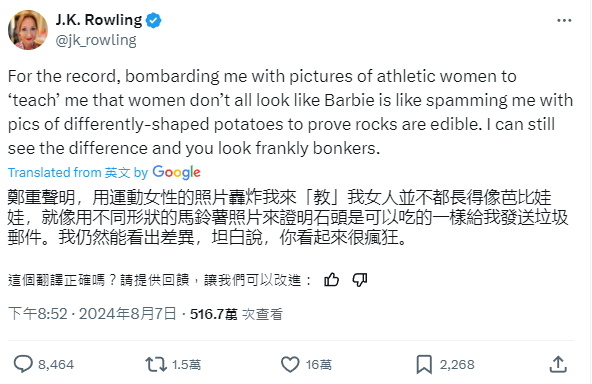Viewport: 592px width, 384px height.
Task: Click the 1.5萬 reposts count
Action: [187, 364]
